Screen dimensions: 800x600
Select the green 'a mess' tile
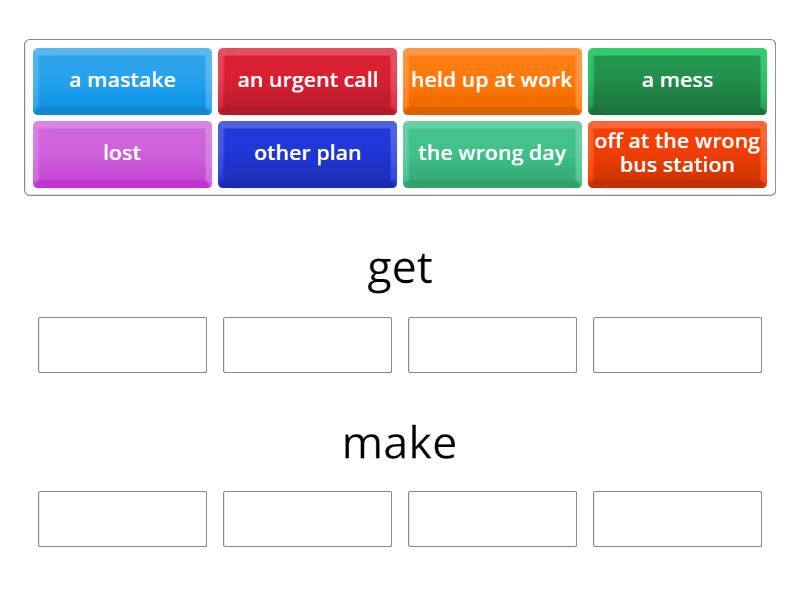pos(677,81)
